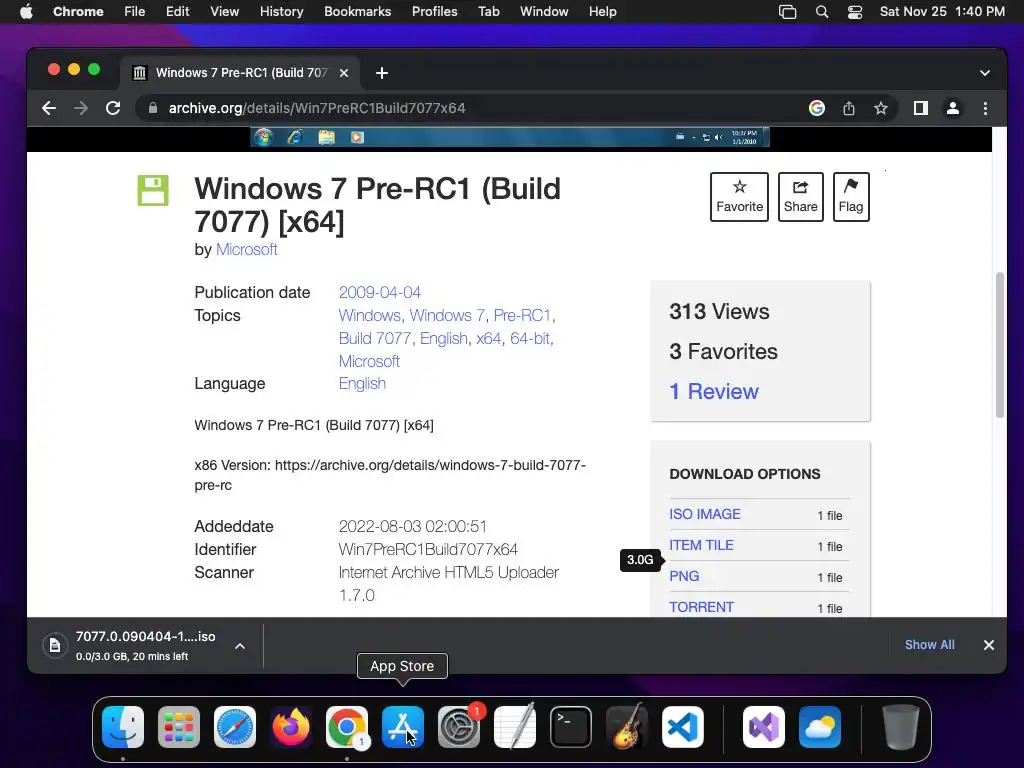
Task: Open Spotlight search in menu bar
Action: tap(822, 12)
